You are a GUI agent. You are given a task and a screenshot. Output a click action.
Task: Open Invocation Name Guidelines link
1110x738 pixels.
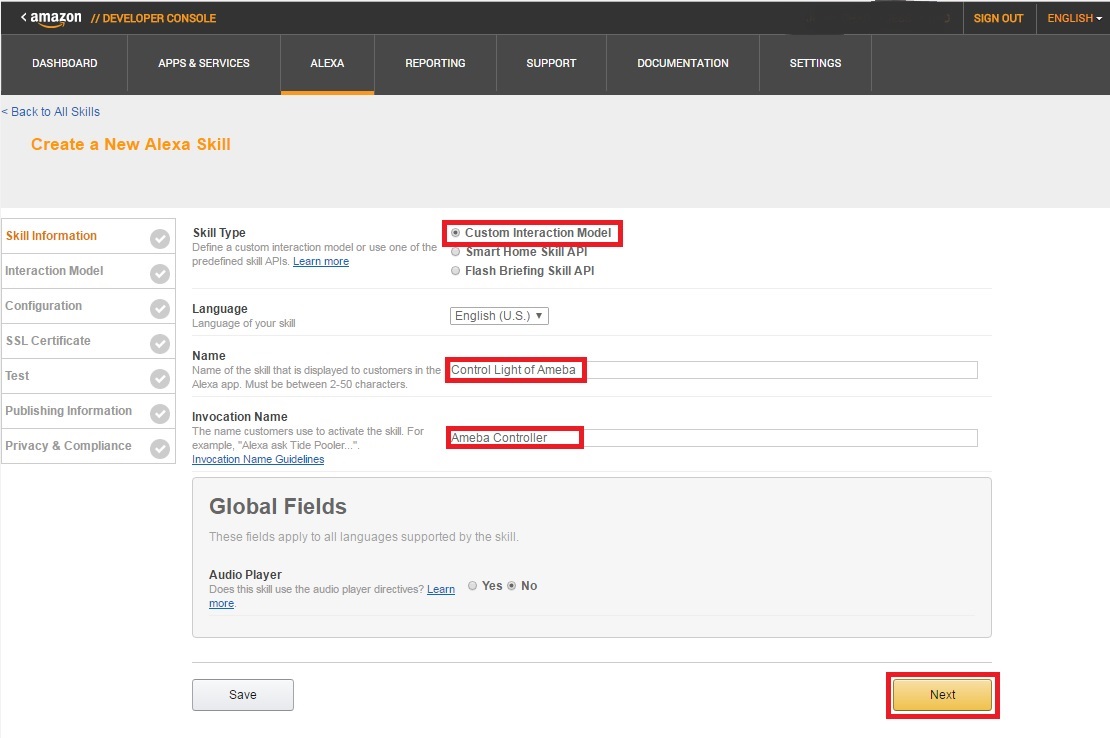pyautogui.click(x=258, y=460)
